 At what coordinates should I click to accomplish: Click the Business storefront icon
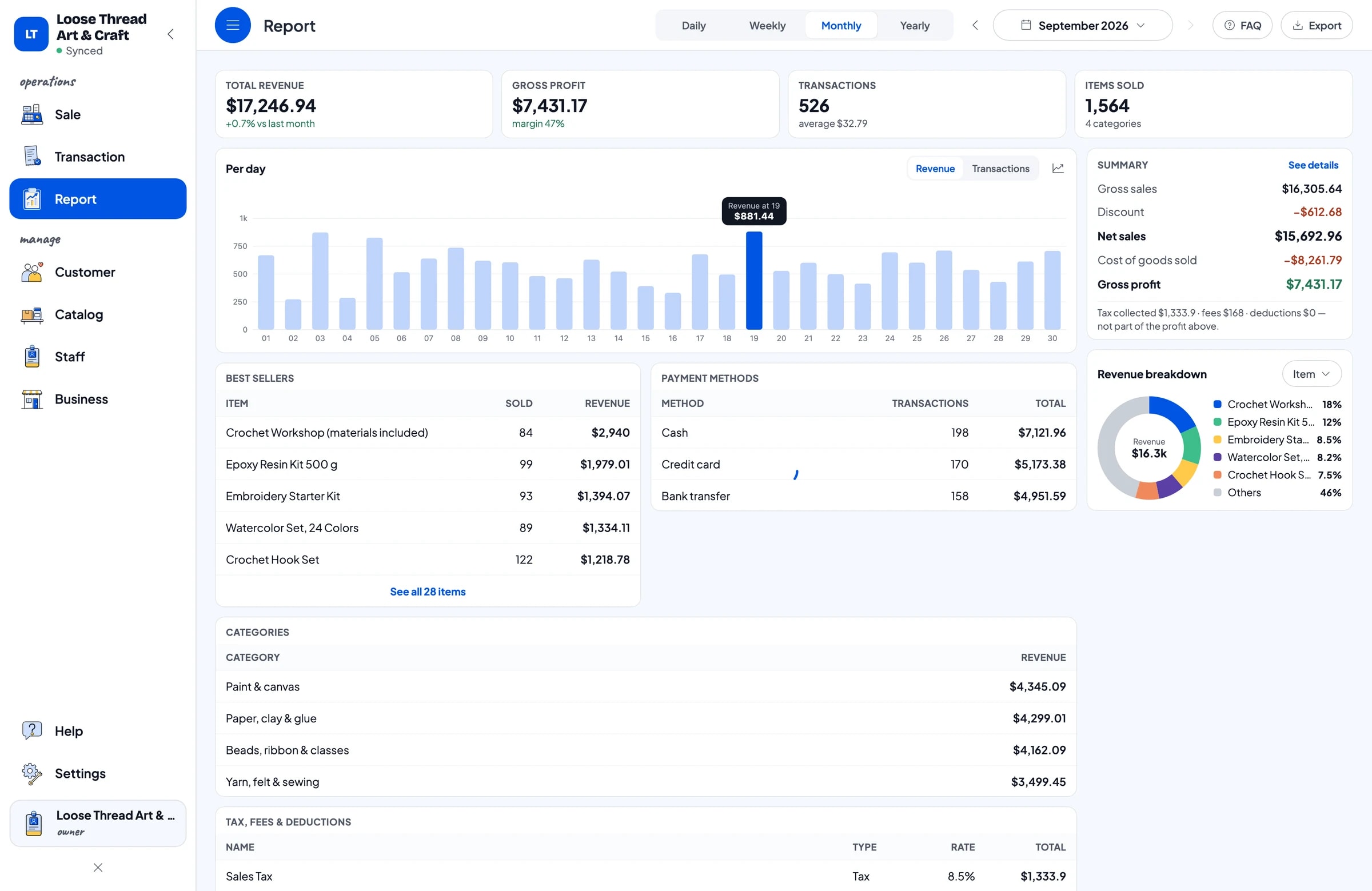click(31, 399)
